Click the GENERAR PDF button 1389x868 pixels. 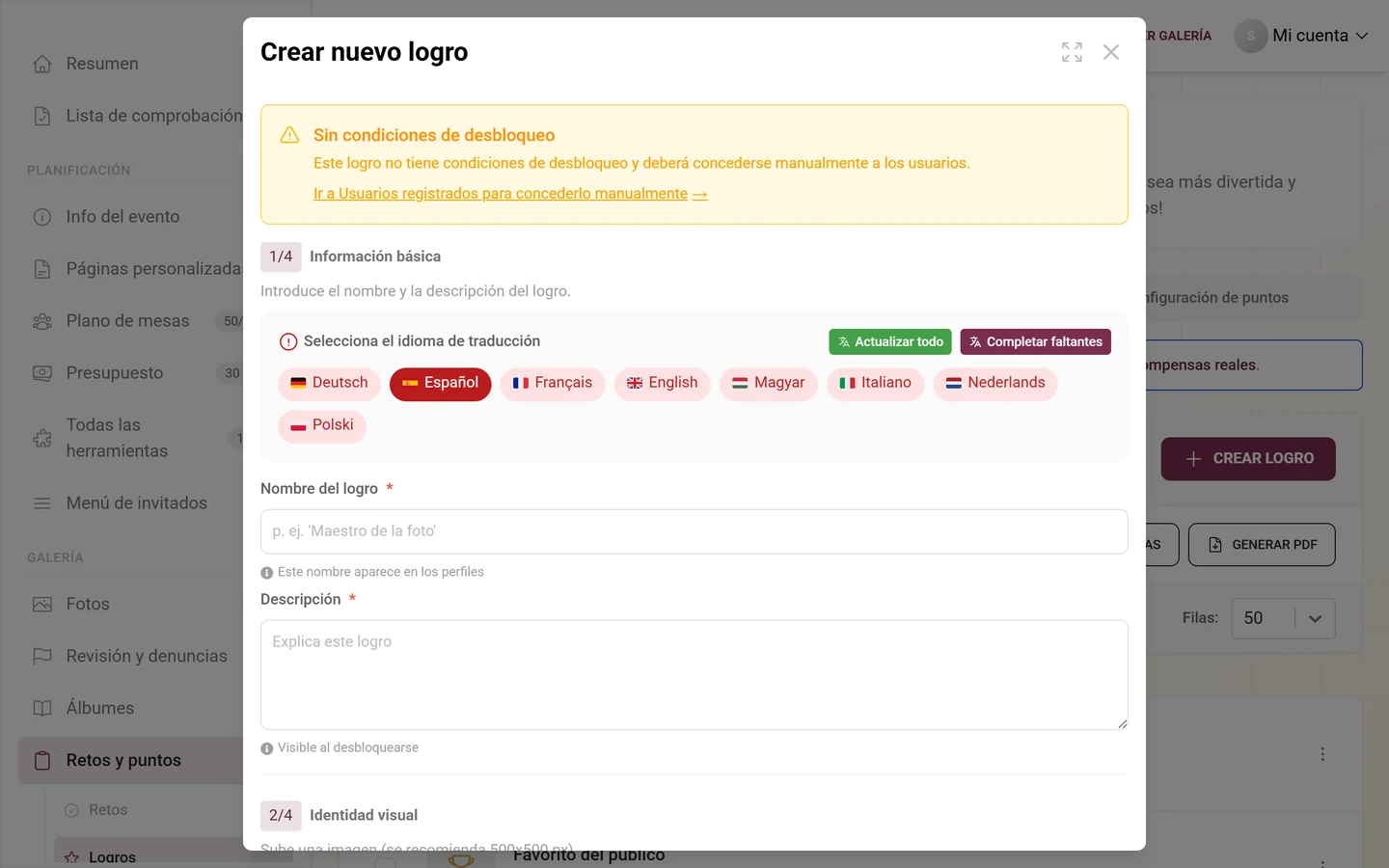pos(1262,545)
